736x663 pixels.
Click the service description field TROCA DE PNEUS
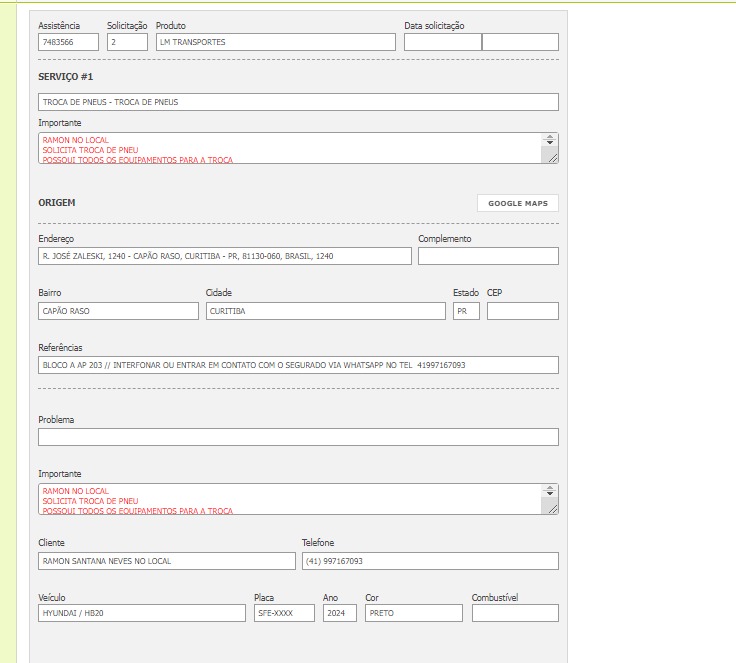[298, 102]
